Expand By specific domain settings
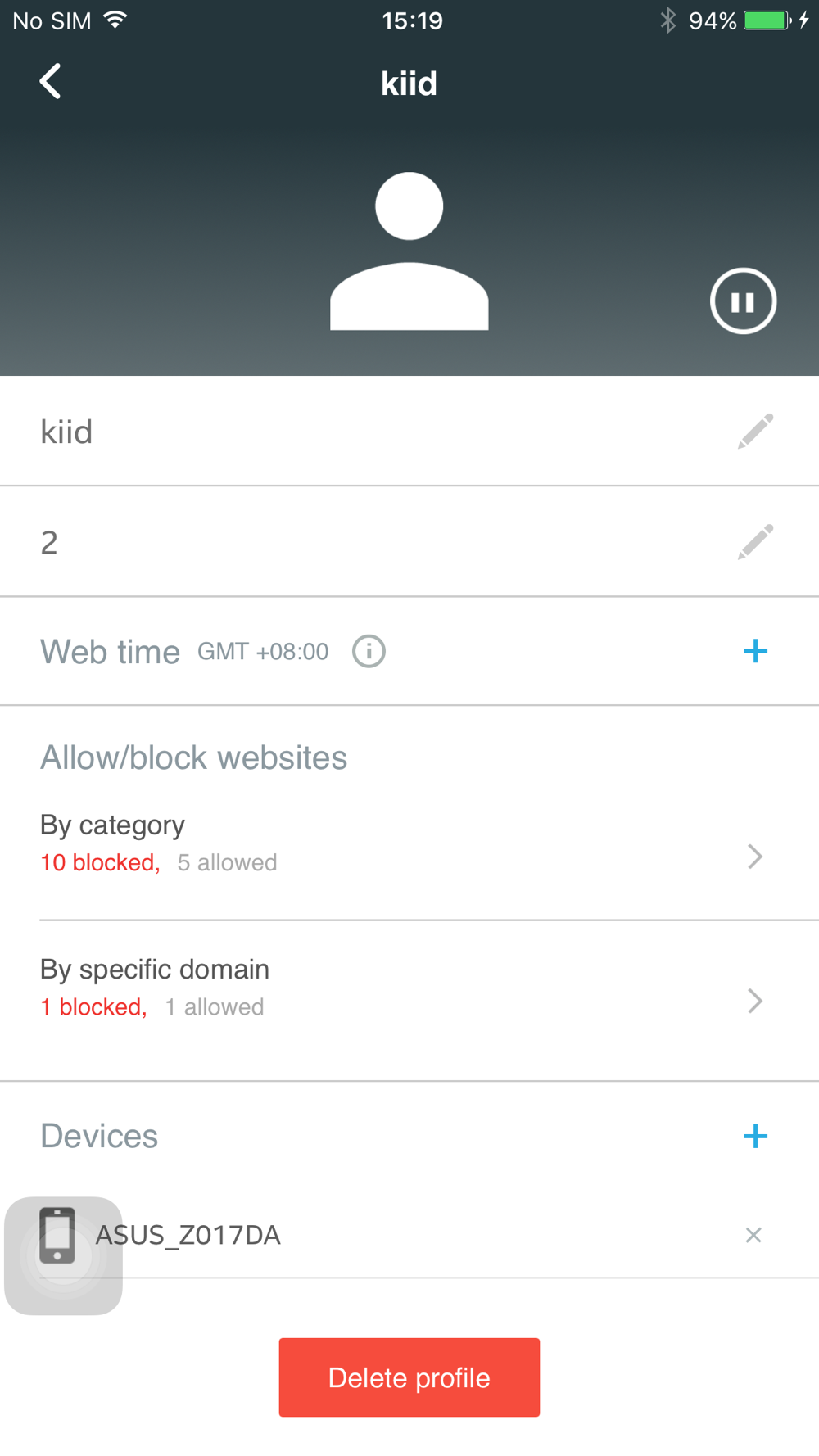This screenshot has width=819, height=1456. (x=754, y=1001)
